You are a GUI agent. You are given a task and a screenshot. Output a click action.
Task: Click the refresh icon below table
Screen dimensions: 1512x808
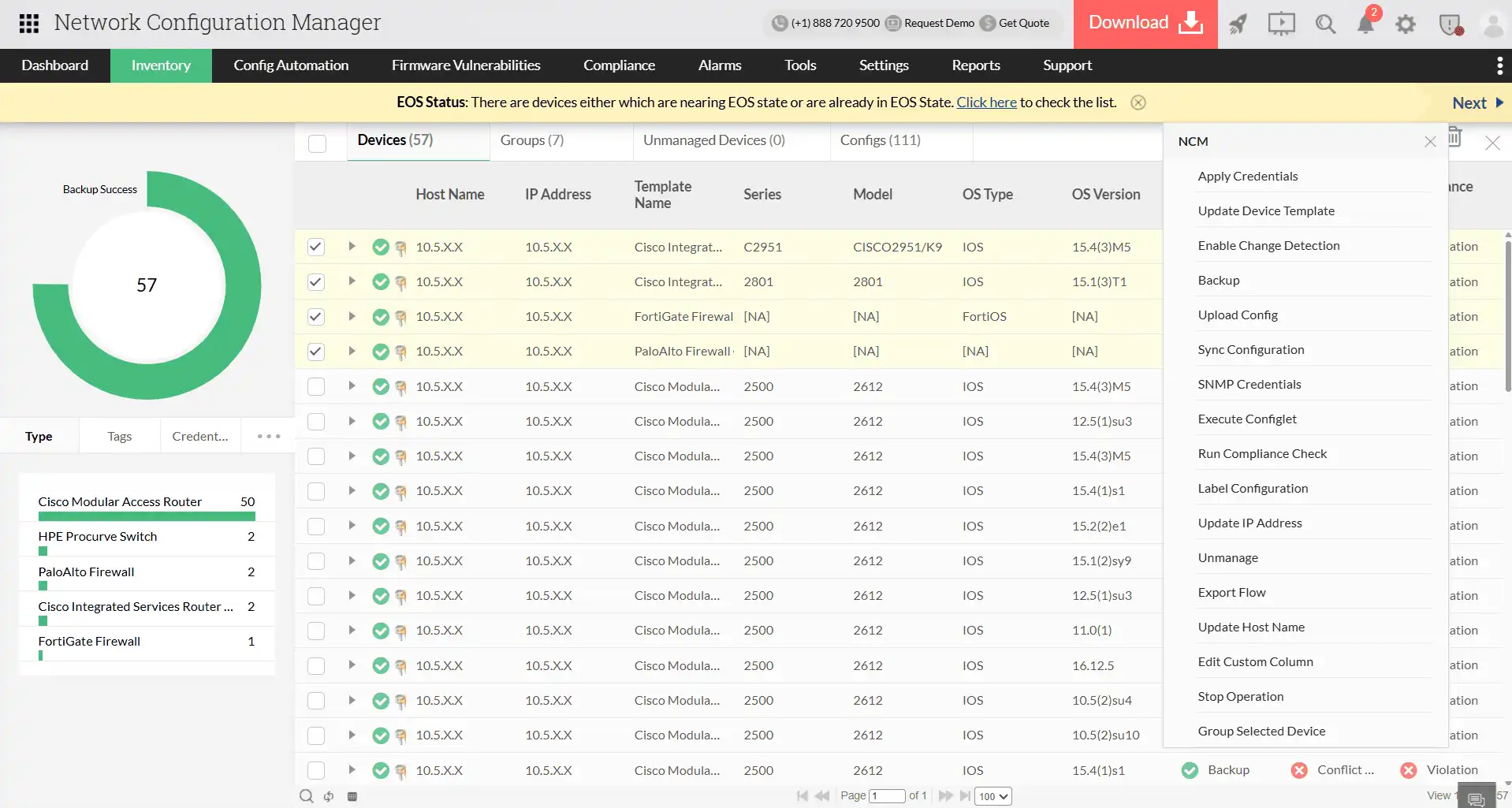point(329,796)
